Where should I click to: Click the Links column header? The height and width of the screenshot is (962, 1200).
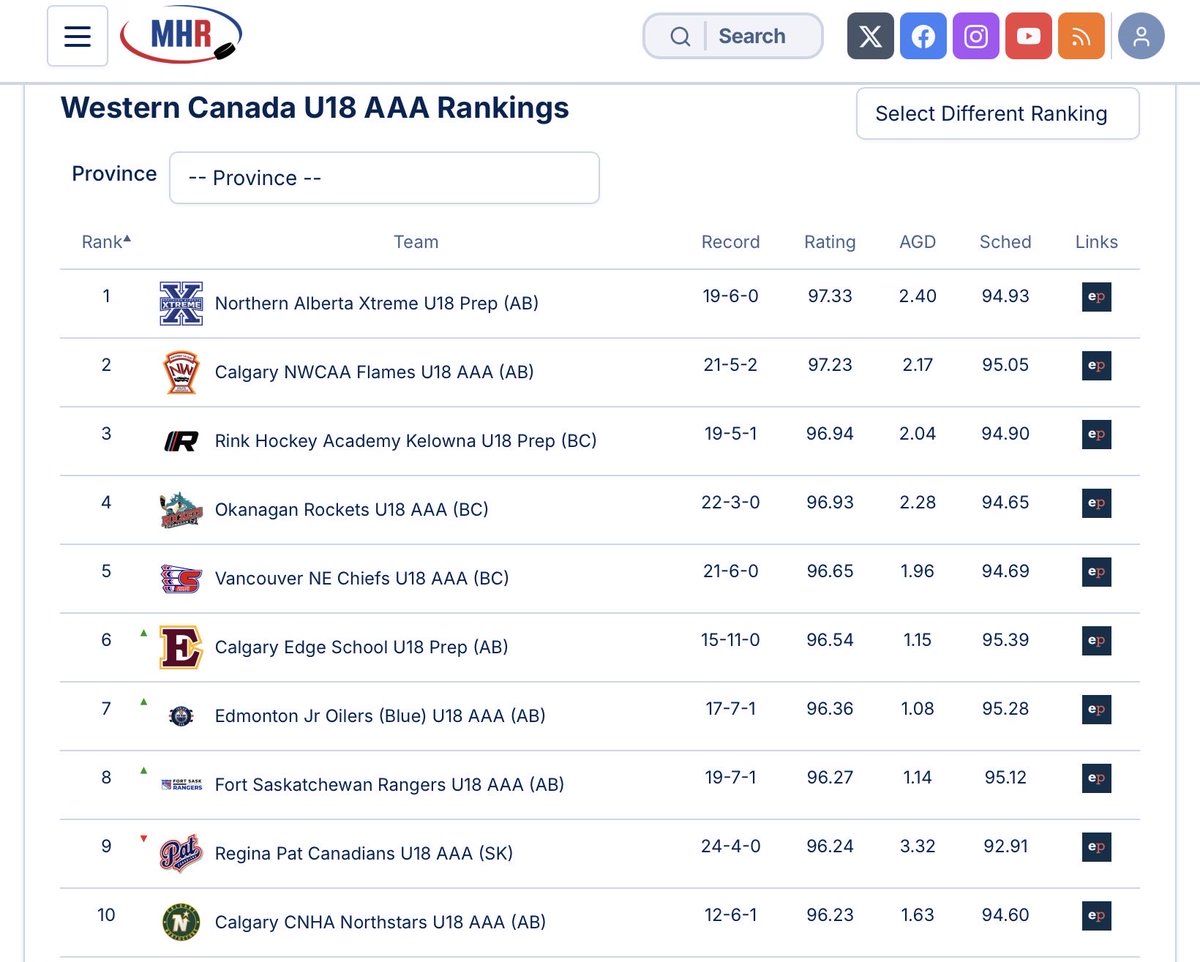[x=1096, y=242]
